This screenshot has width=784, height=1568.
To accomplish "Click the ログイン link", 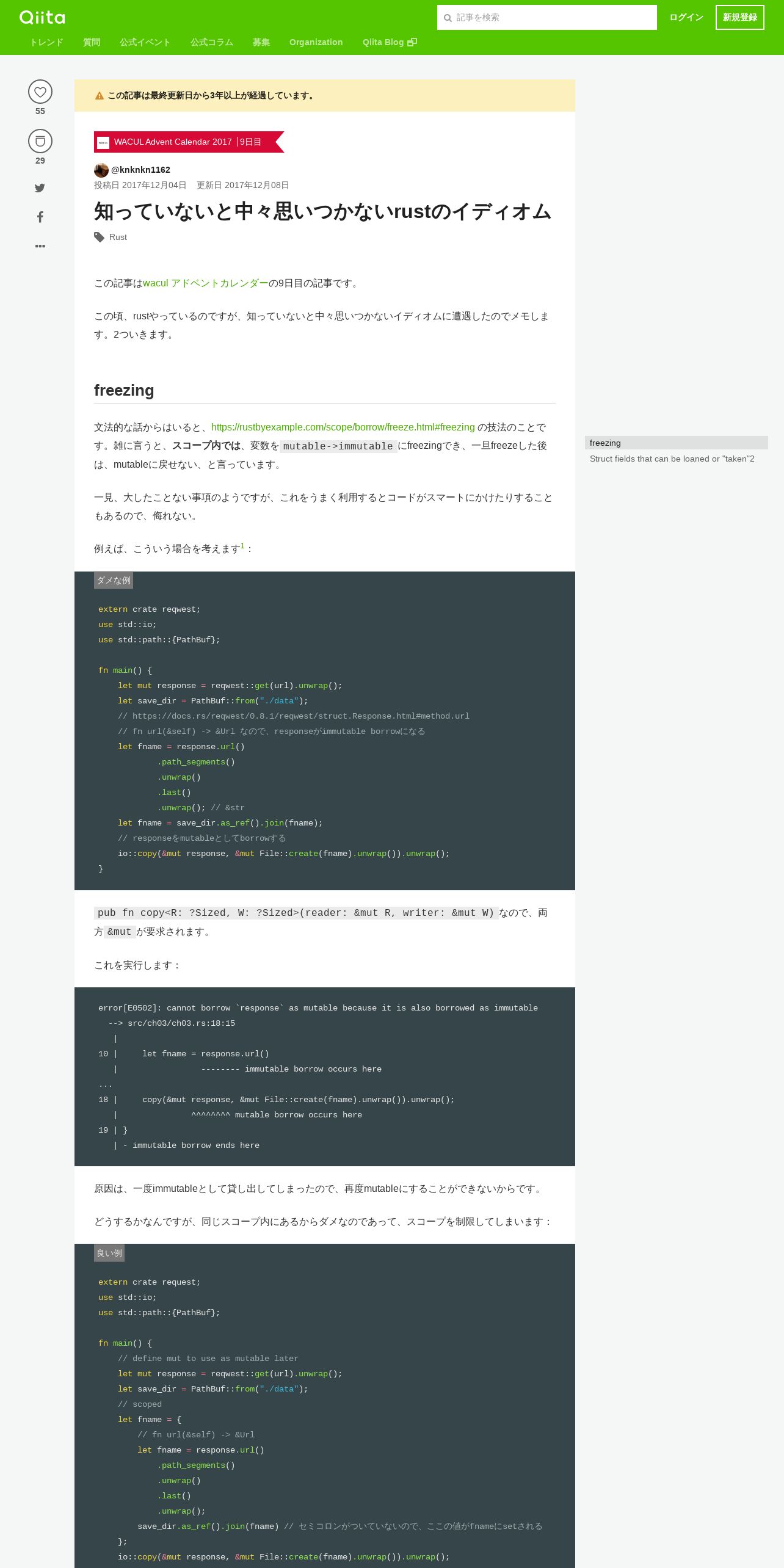I will tap(686, 17).
